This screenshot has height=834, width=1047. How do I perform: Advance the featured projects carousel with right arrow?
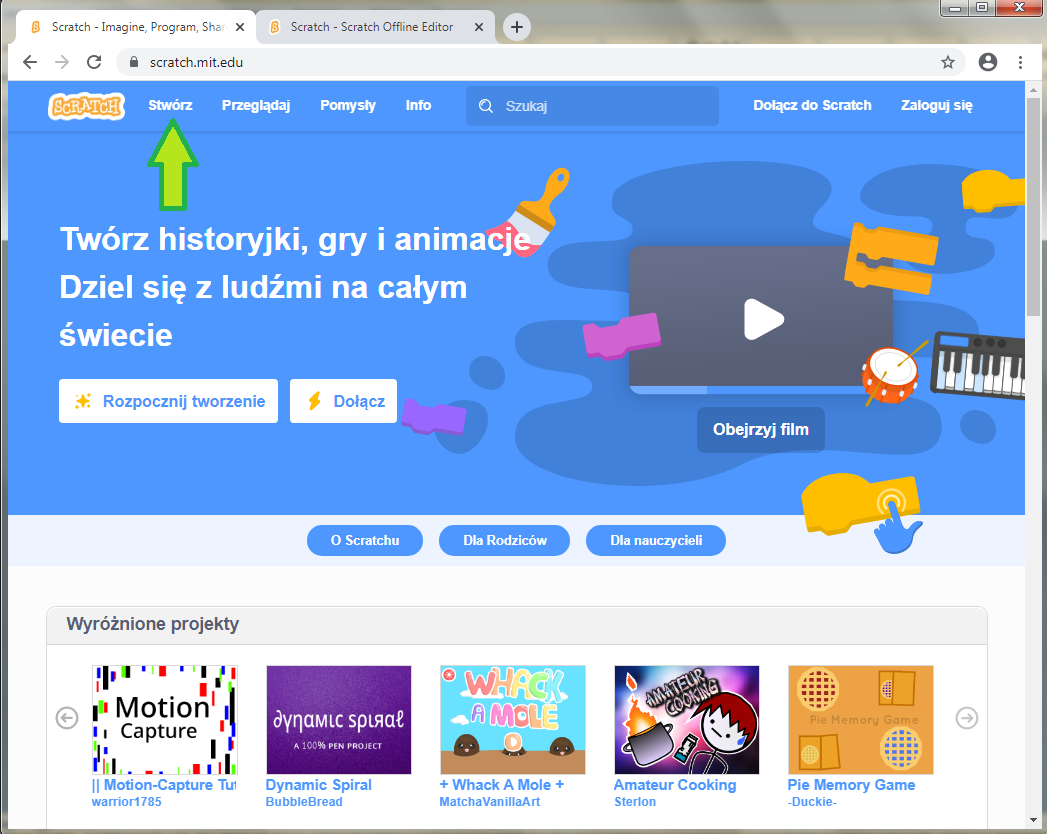pos(966,718)
